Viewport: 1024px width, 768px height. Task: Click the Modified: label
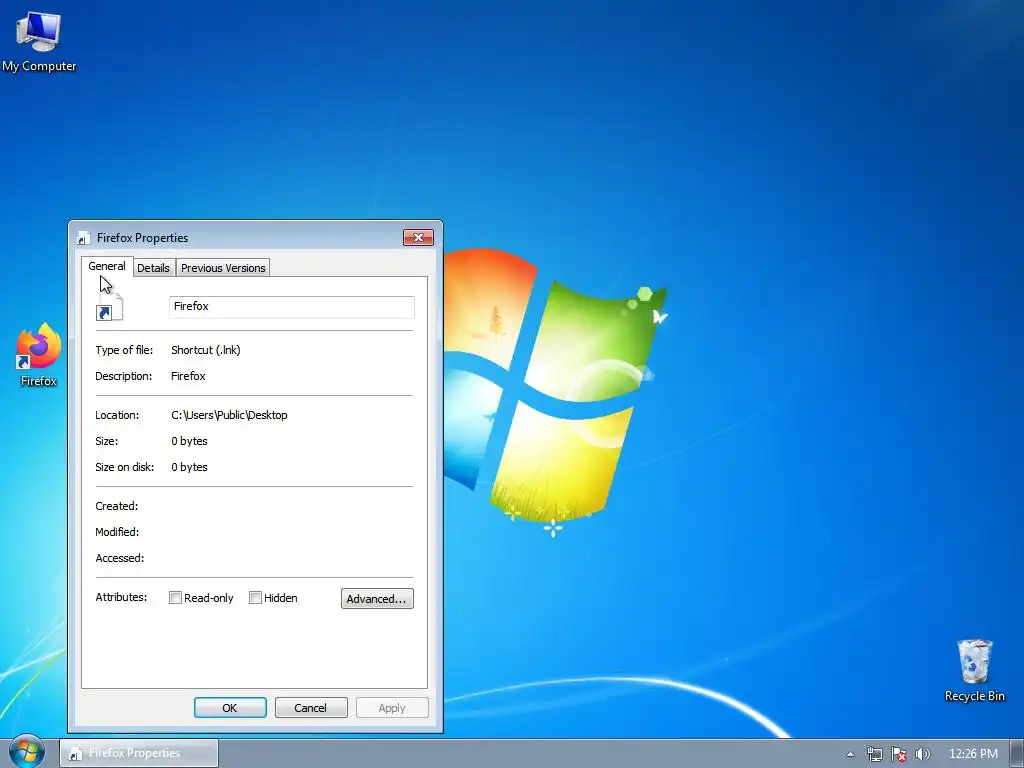pos(118,532)
